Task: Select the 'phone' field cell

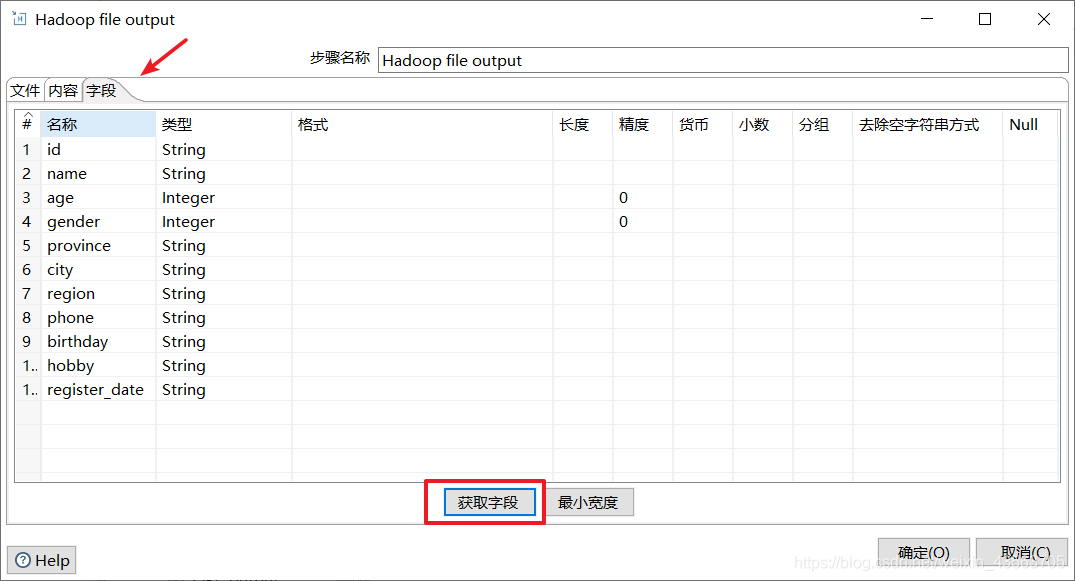Action: tap(98, 318)
